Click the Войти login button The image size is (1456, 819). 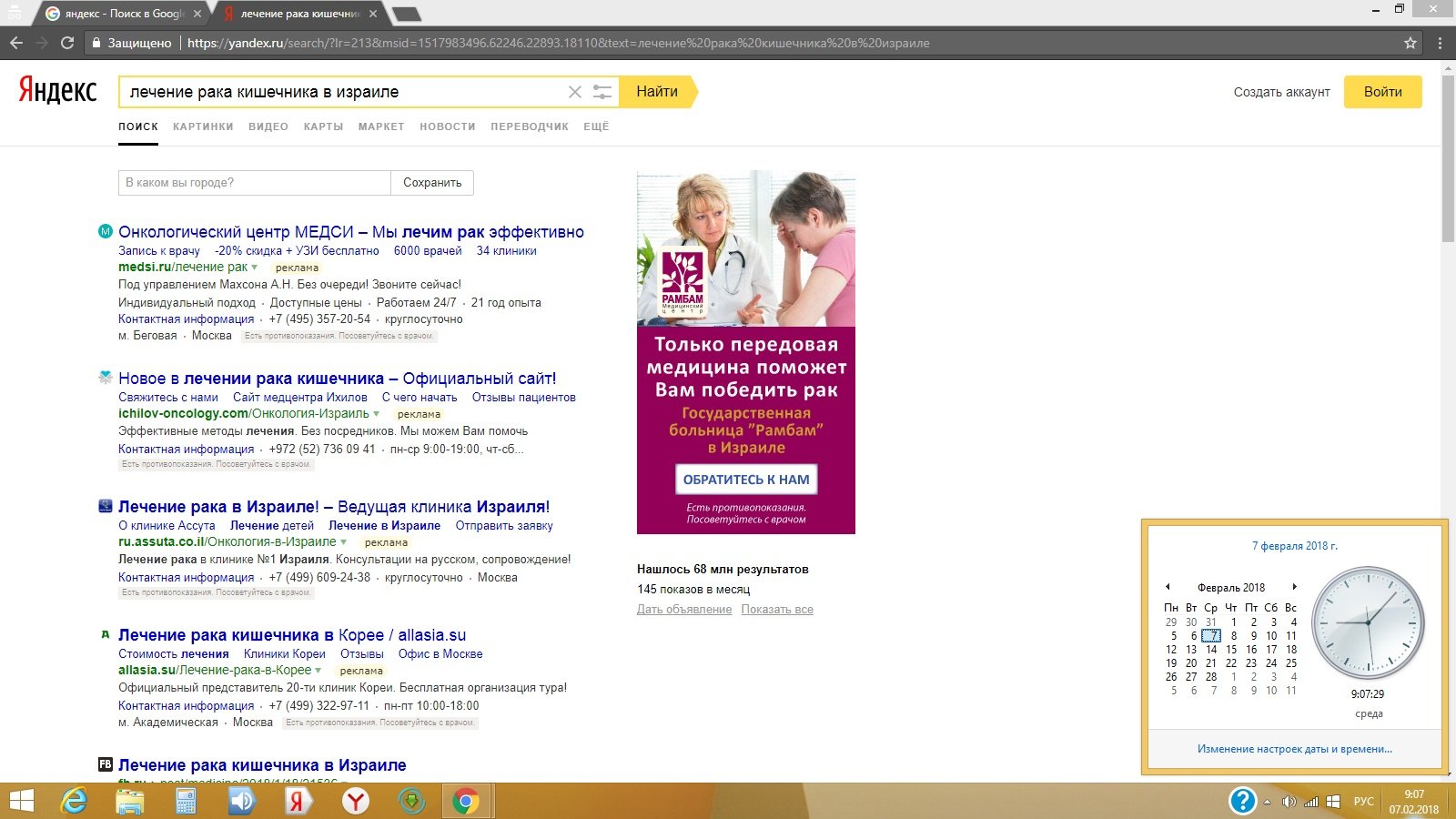pos(1382,92)
